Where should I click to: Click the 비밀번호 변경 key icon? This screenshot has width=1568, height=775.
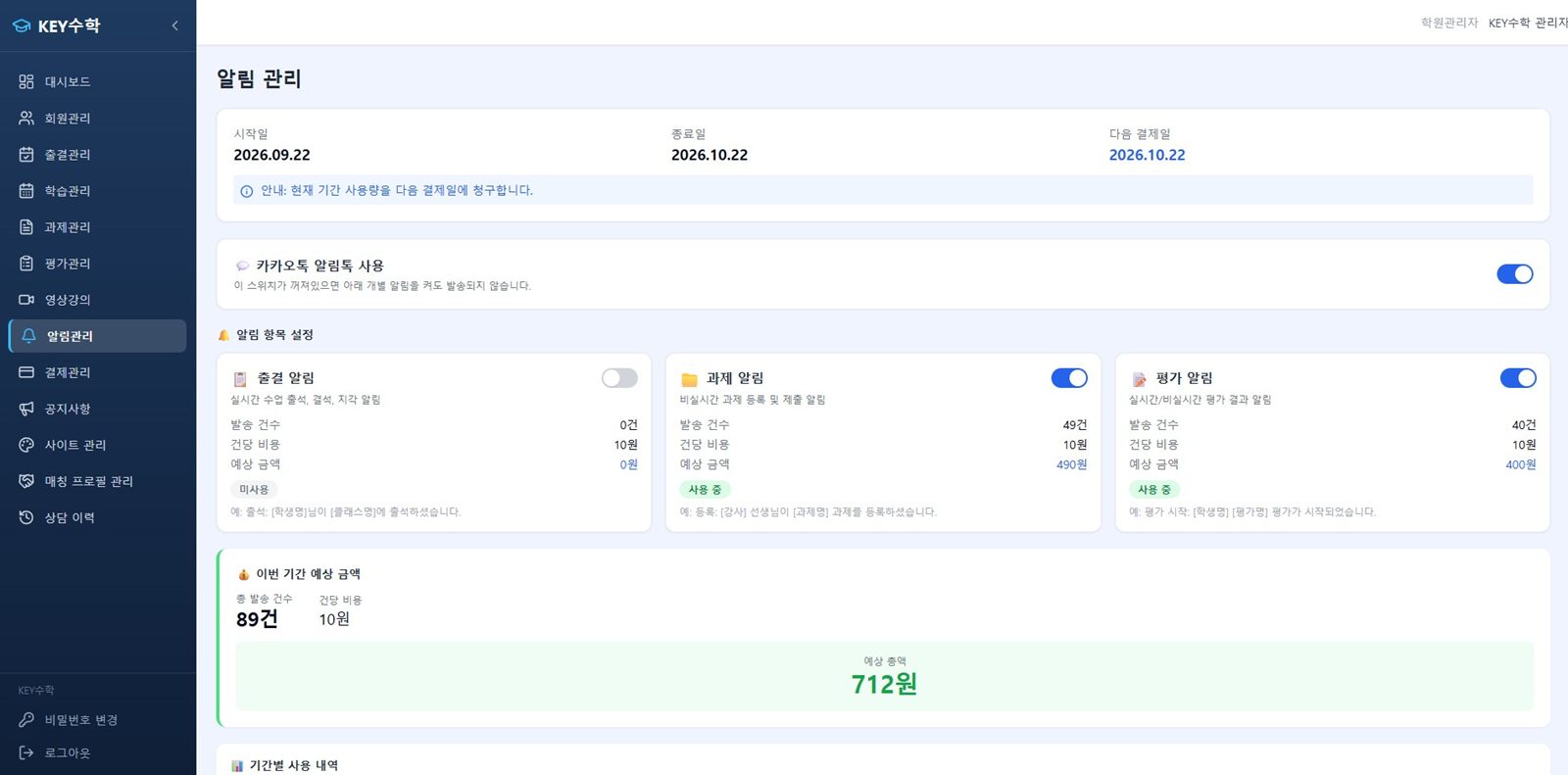pos(26,719)
